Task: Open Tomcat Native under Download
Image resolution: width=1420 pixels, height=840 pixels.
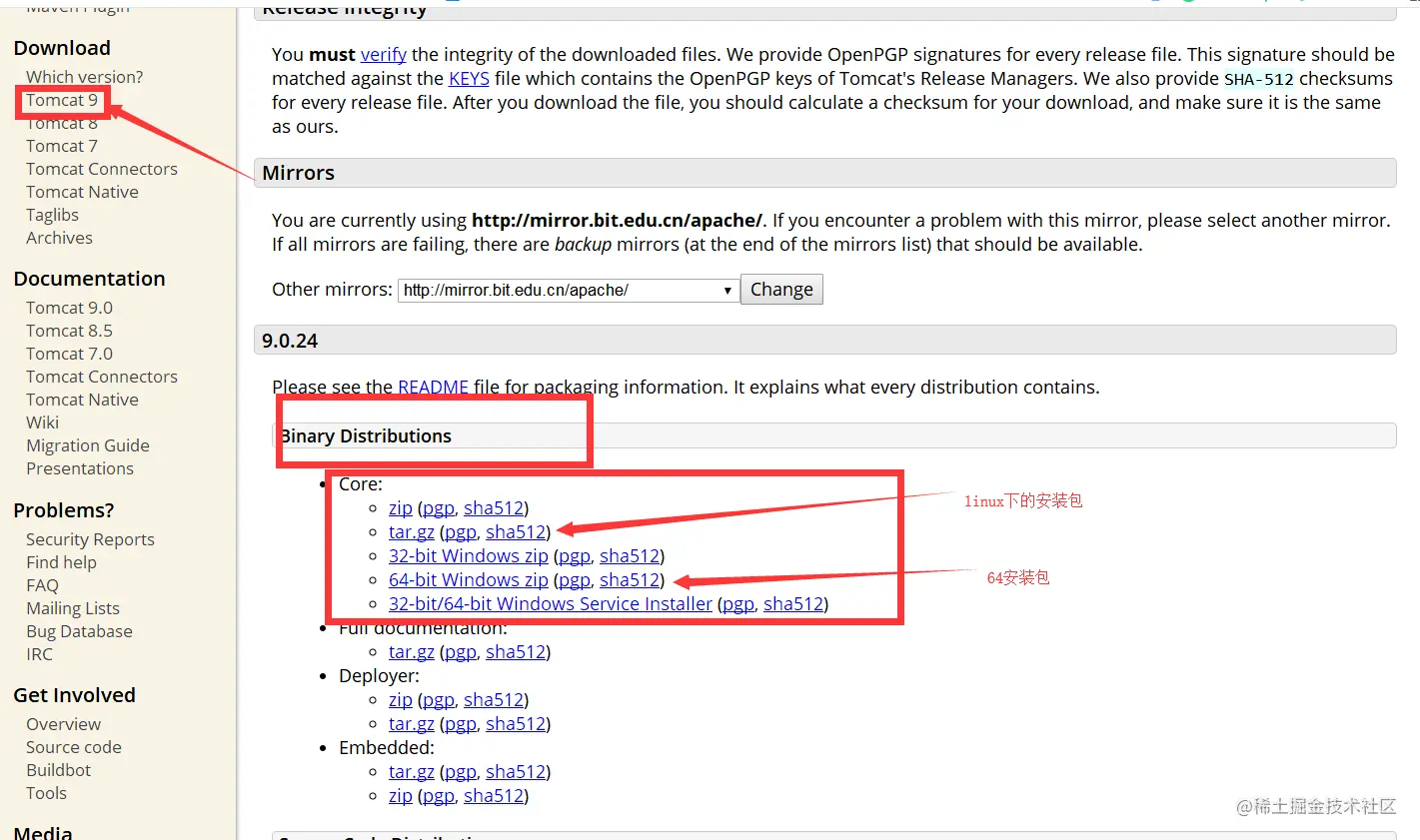Action: pyautogui.click(x=82, y=192)
